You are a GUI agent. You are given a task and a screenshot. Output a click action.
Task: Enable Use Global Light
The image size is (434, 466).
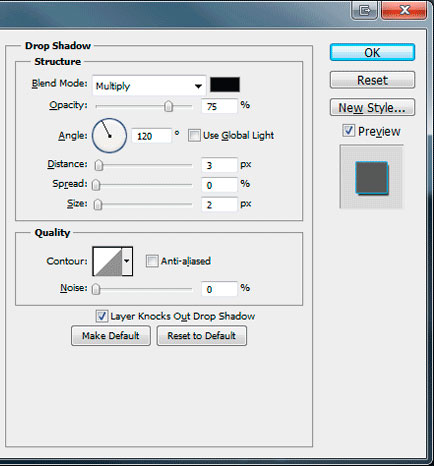(x=194, y=136)
